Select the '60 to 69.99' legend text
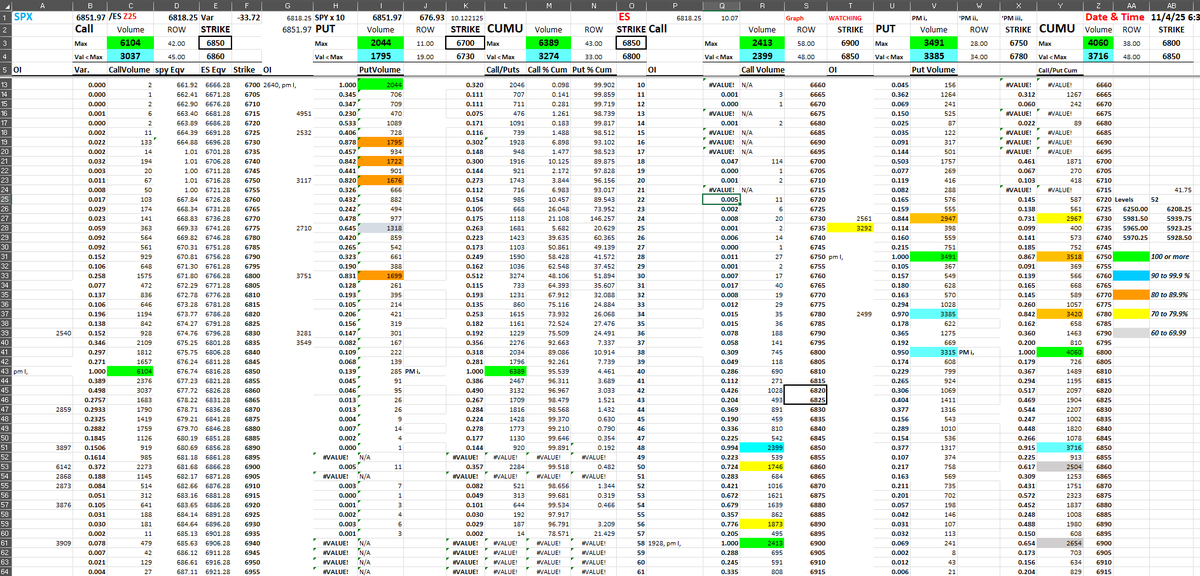1200x576 pixels. point(1170,332)
